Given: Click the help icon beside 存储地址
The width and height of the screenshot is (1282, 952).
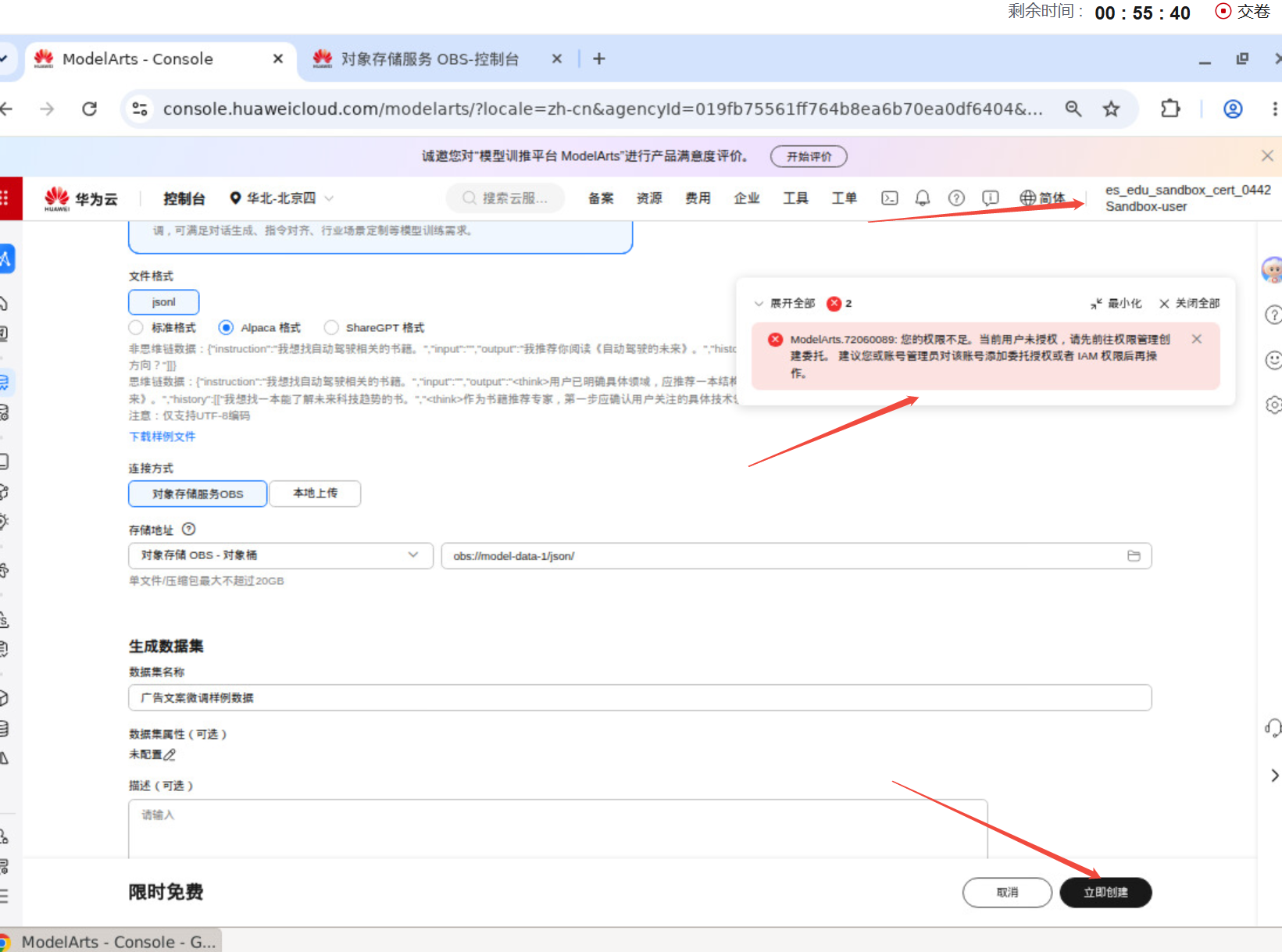Looking at the screenshot, I should pos(188,529).
